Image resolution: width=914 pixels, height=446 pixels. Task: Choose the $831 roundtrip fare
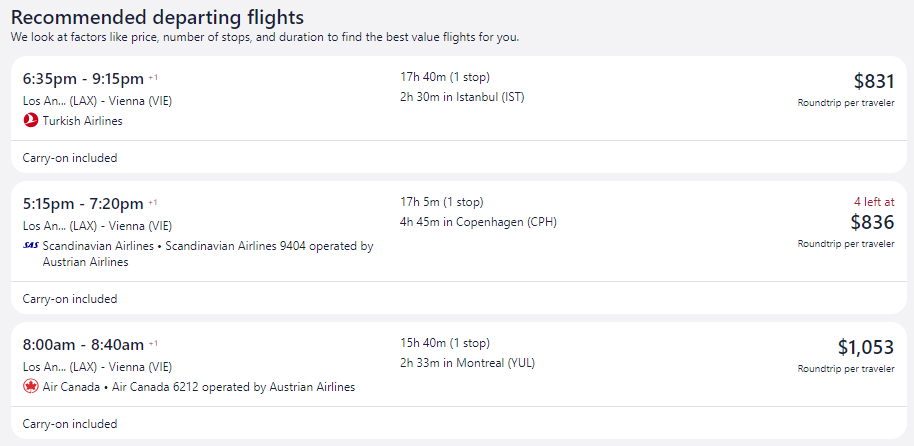pyautogui.click(x=873, y=82)
